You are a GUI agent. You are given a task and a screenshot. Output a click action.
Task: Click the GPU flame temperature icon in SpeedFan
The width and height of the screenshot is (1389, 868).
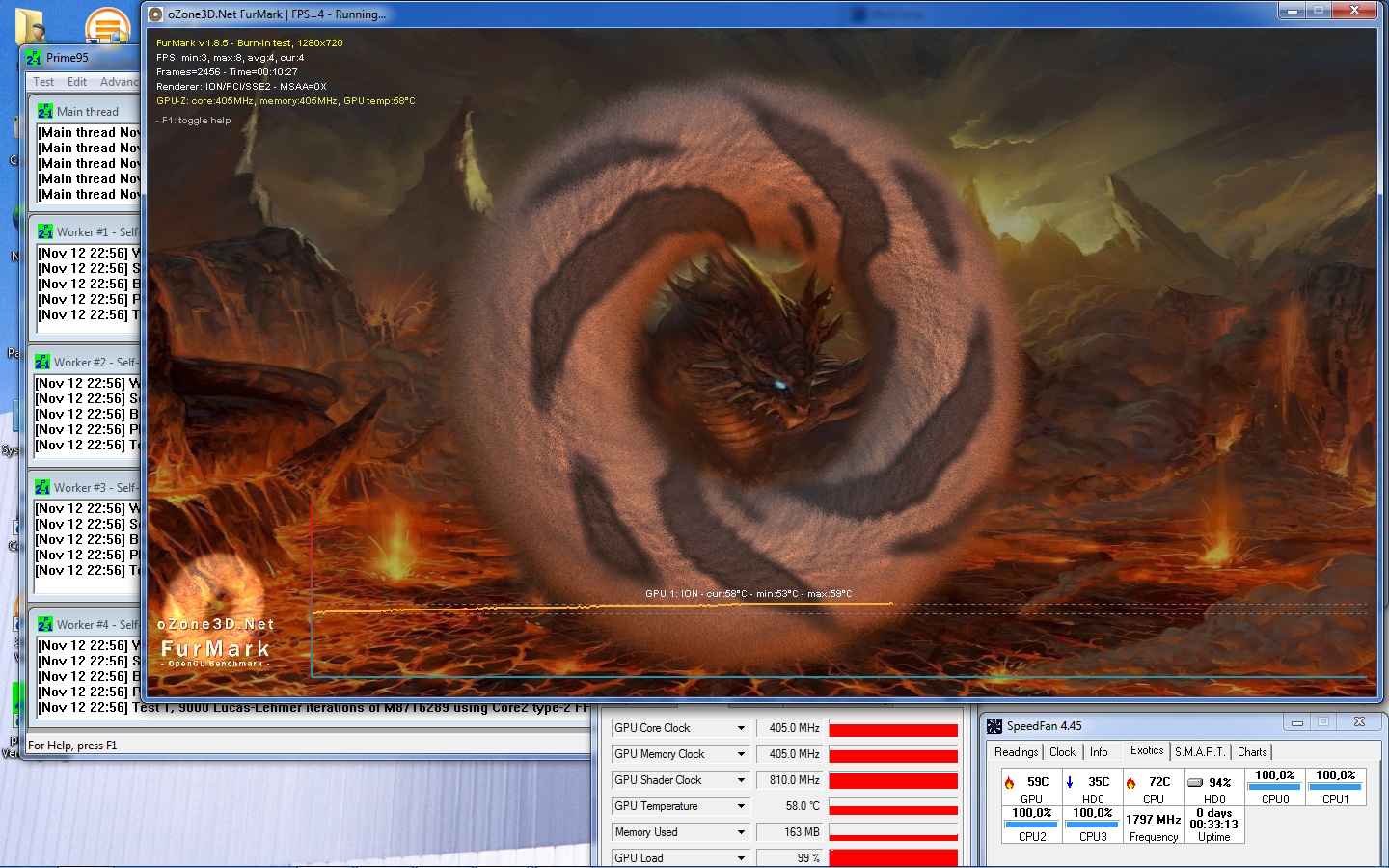coord(1010,783)
